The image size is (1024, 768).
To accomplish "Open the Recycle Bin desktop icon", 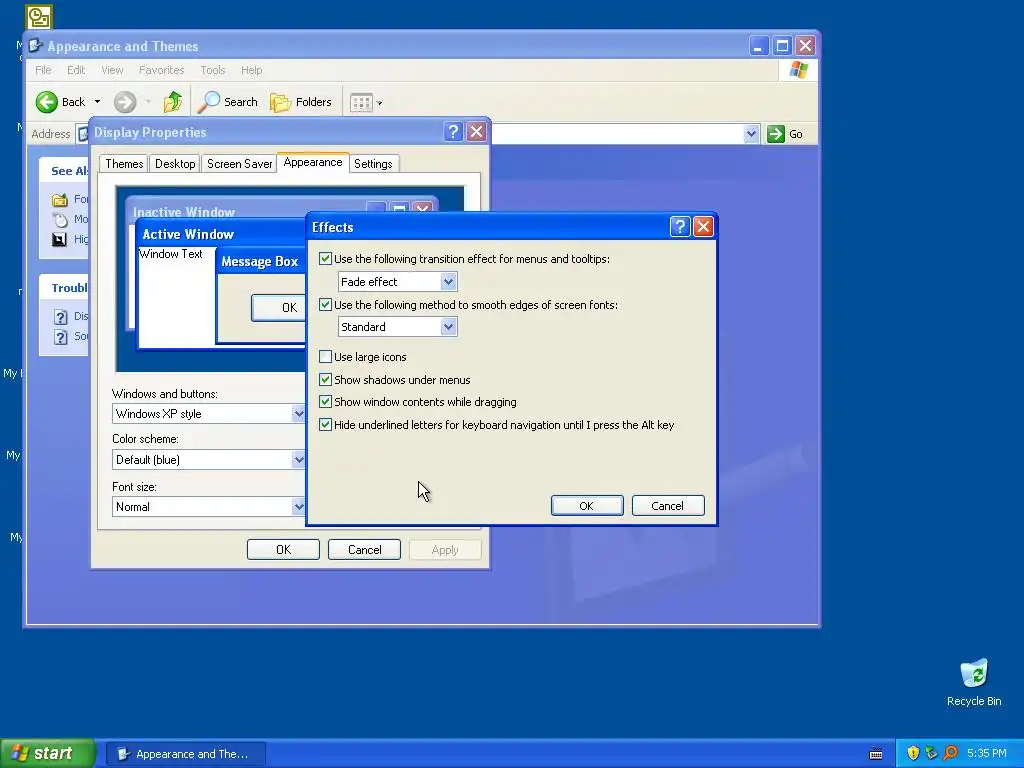I will tap(974, 674).
